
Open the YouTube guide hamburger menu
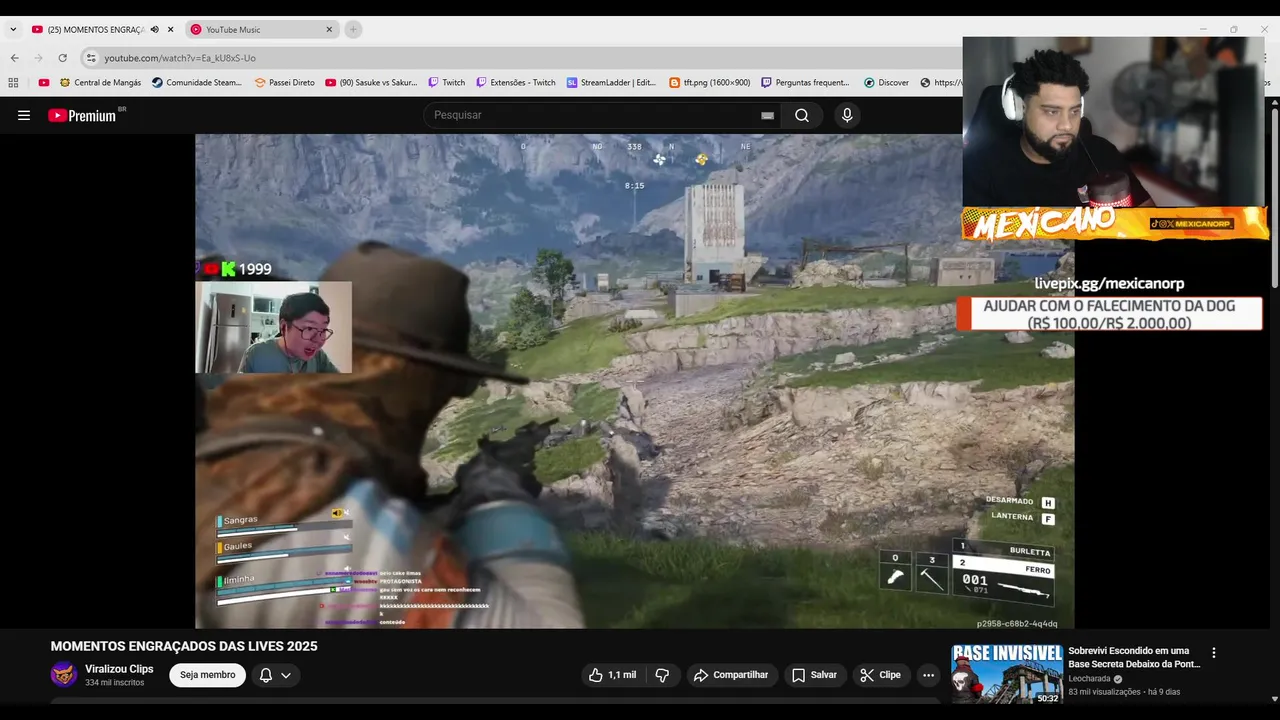tap(24, 115)
